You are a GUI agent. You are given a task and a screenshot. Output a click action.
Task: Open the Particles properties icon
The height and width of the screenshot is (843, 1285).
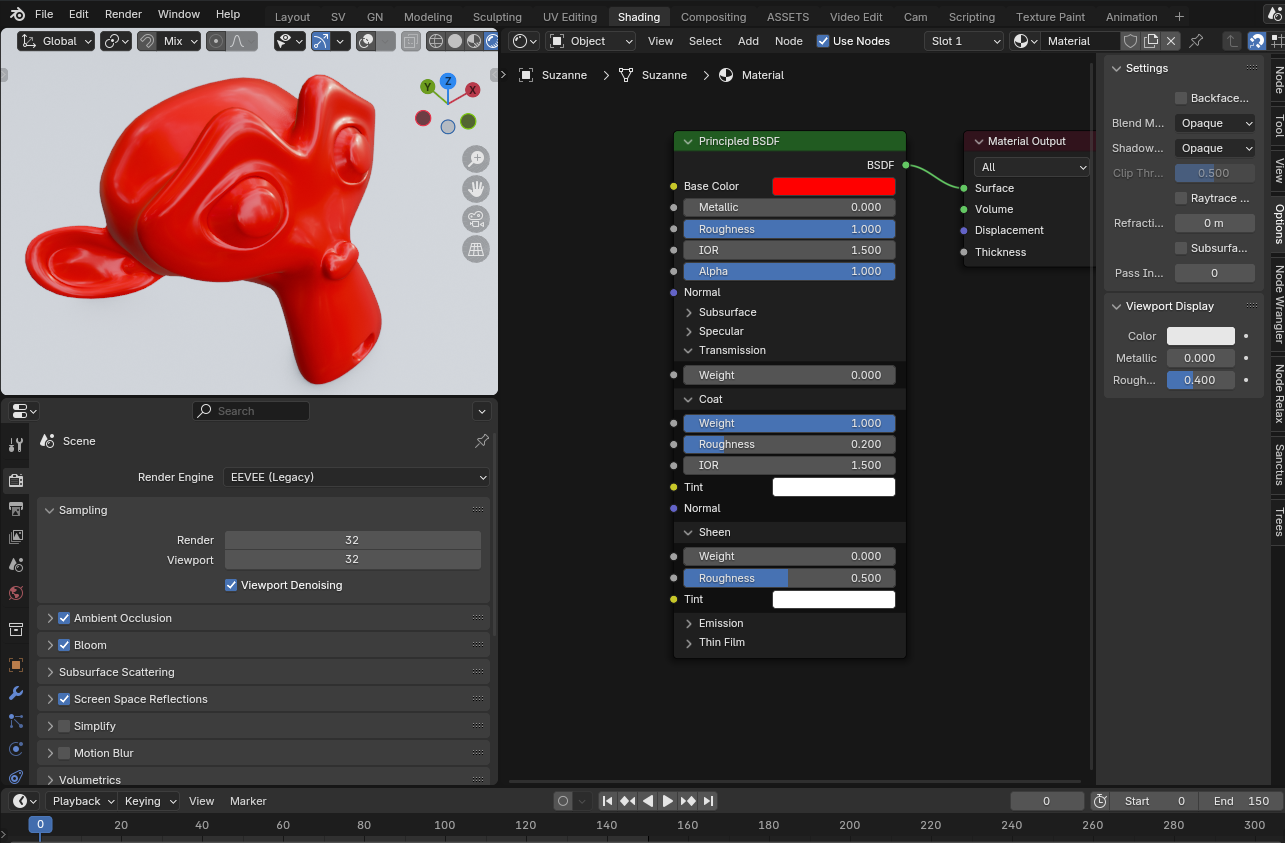(15, 721)
